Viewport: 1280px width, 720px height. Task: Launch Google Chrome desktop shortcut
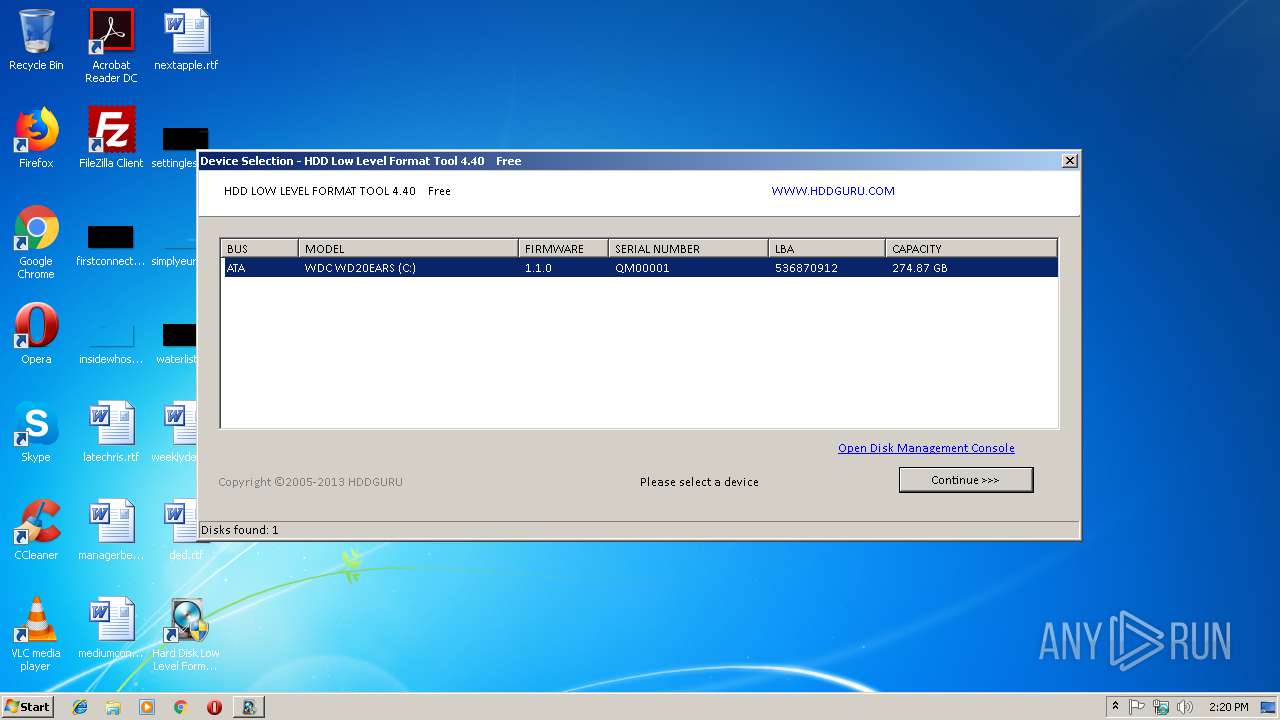click(36, 242)
